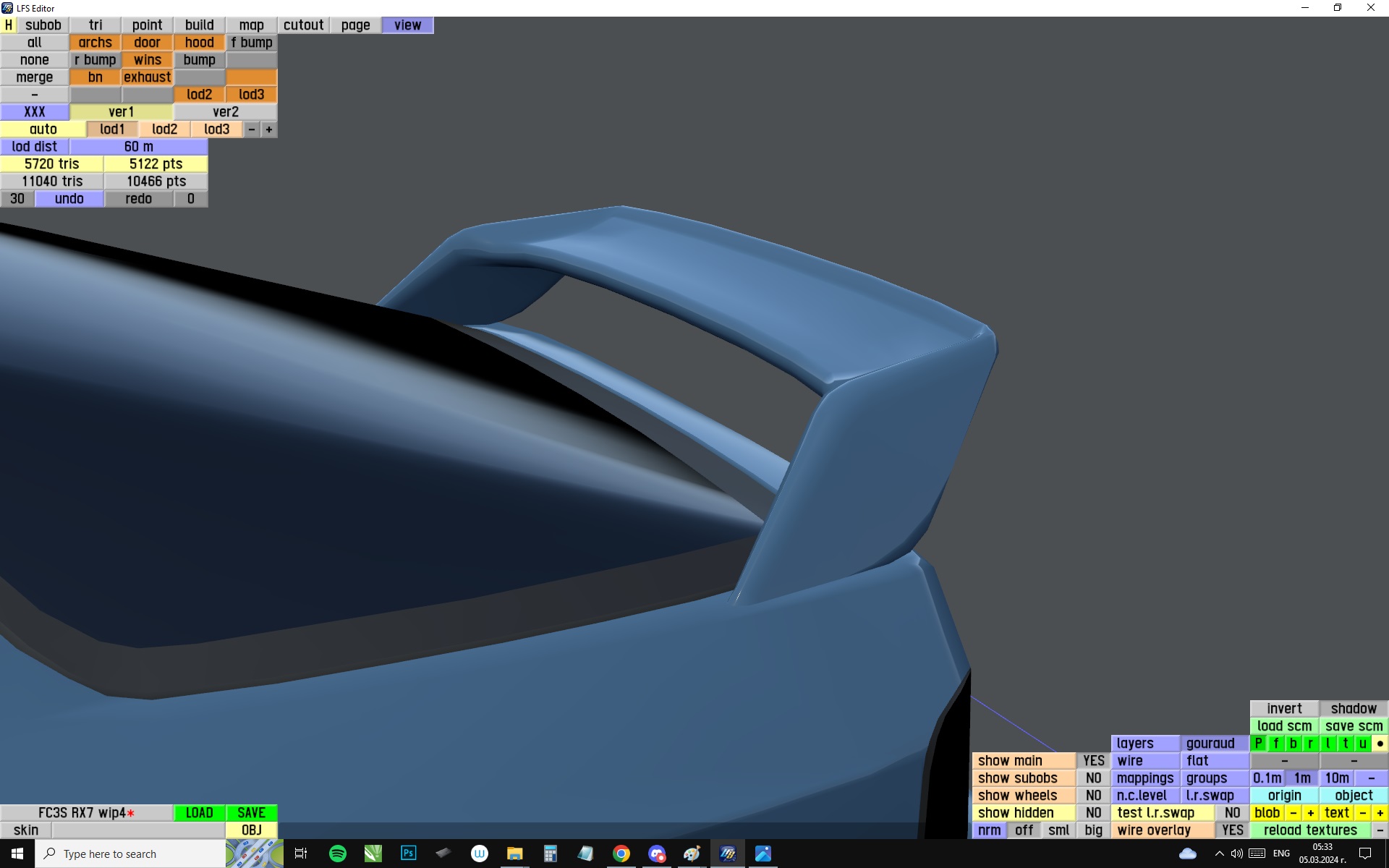The height and width of the screenshot is (868, 1389).
Task: Toggle show main YES setting
Action: tap(1093, 761)
